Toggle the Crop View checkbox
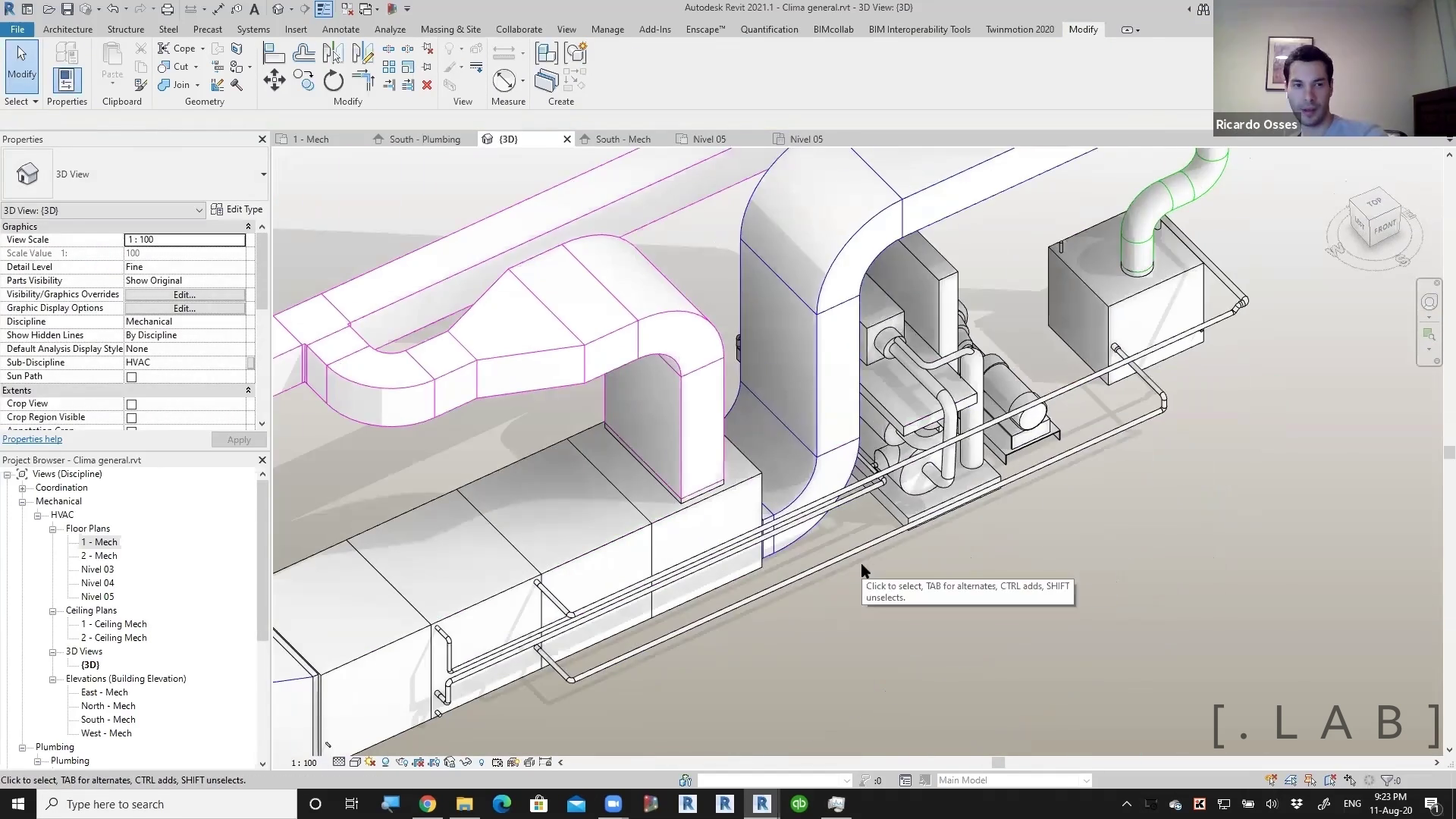Screen dimensions: 1456x819 pos(131,404)
